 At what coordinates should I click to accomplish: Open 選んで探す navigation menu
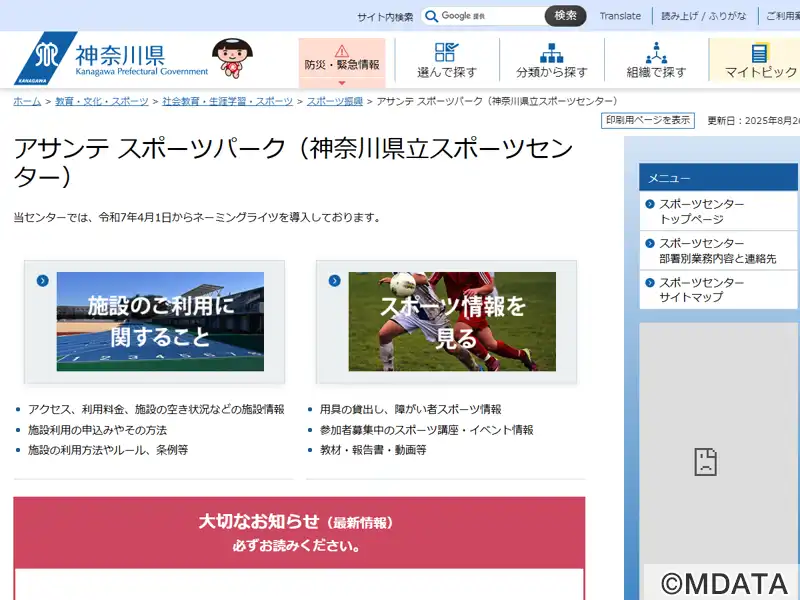click(x=447, y=60)
